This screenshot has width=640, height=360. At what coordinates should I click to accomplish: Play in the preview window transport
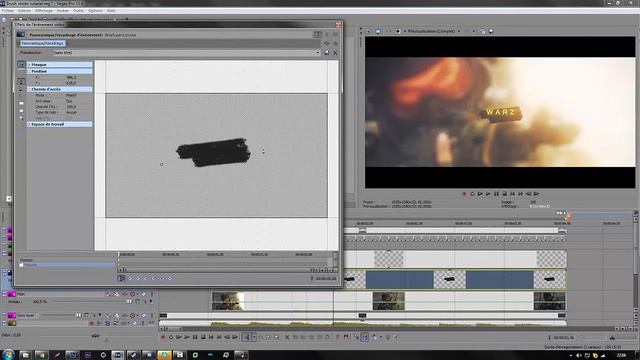(488, 194)
